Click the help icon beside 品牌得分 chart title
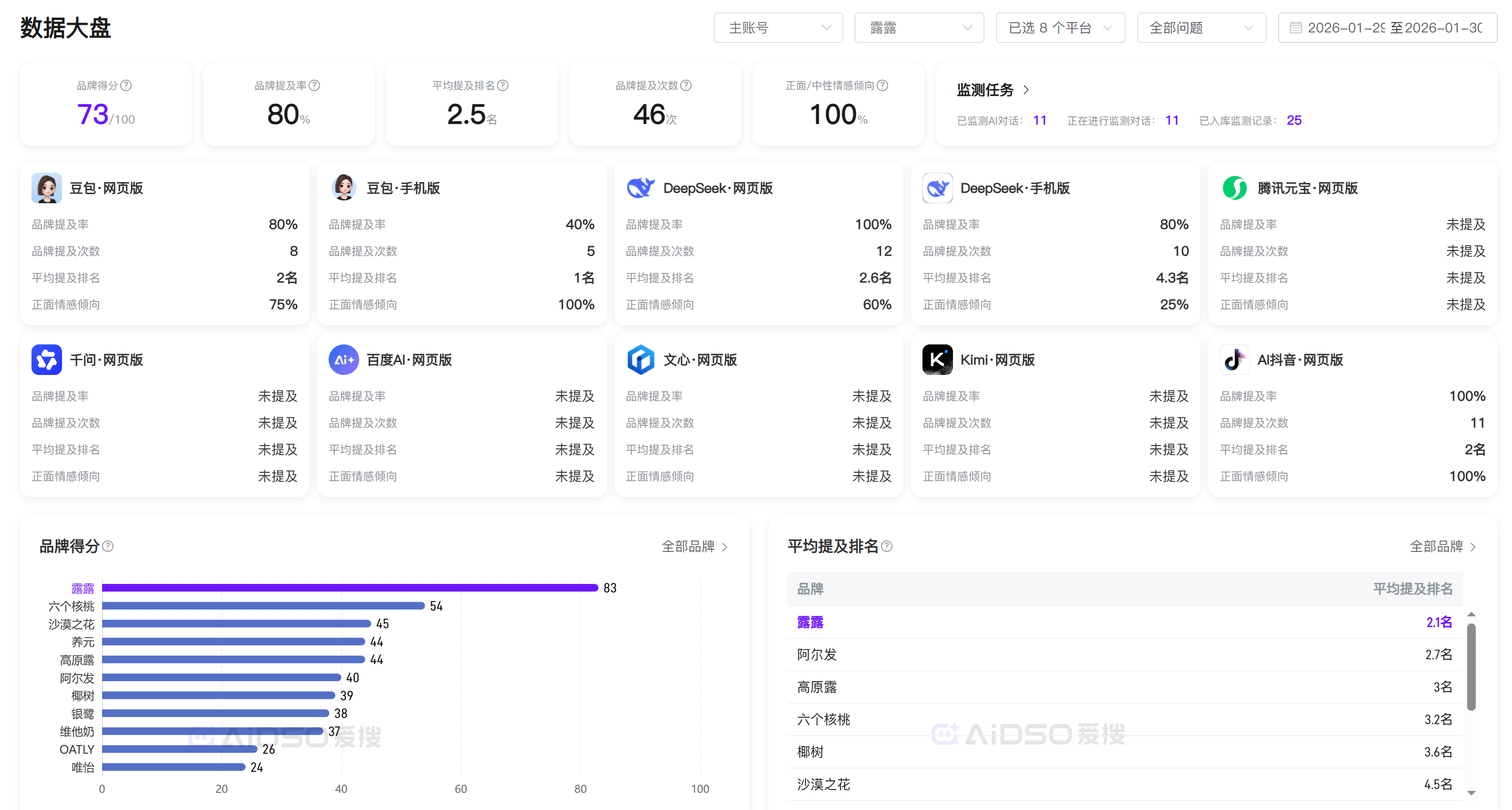Viewport: 1512px width, 810px height. click(108, 547)
